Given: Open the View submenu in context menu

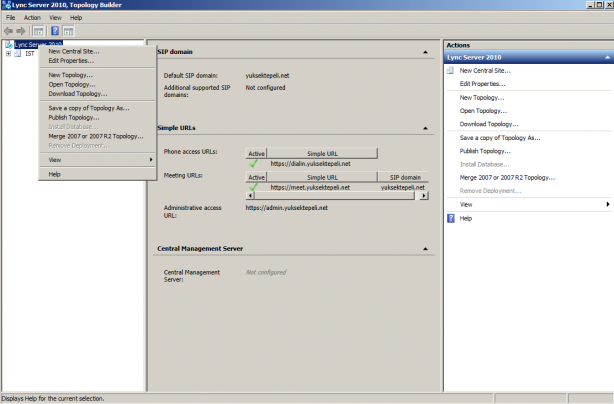Looking at the screenshot, I should pyautogui.click(x=97, y=160).
